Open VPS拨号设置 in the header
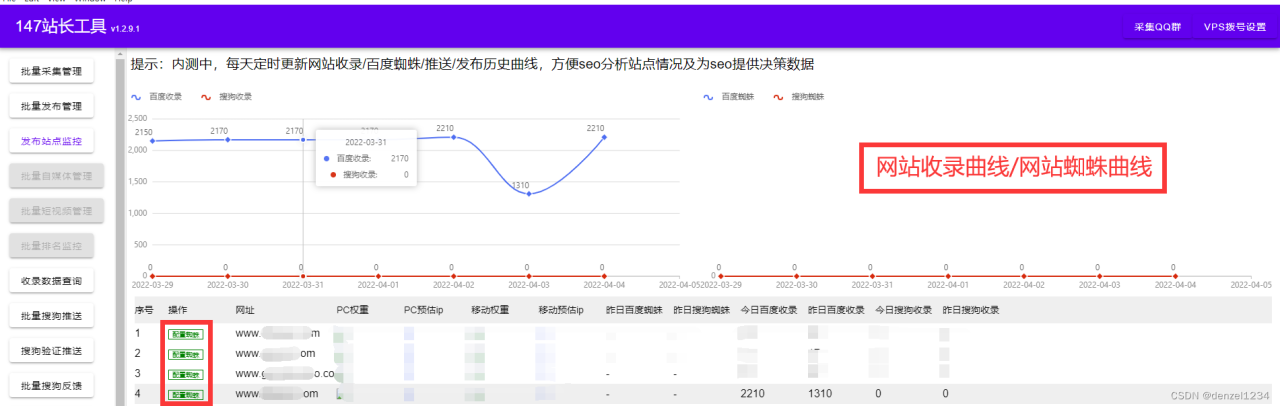 1234,27
